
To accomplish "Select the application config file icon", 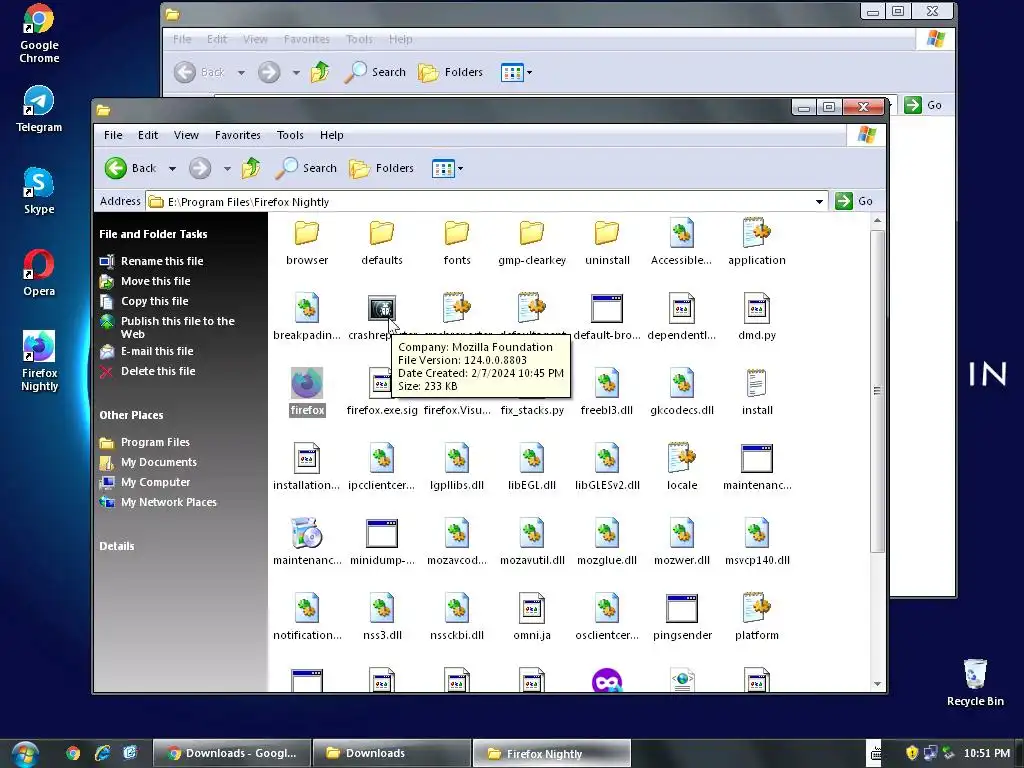I will (x=756, y=232).
